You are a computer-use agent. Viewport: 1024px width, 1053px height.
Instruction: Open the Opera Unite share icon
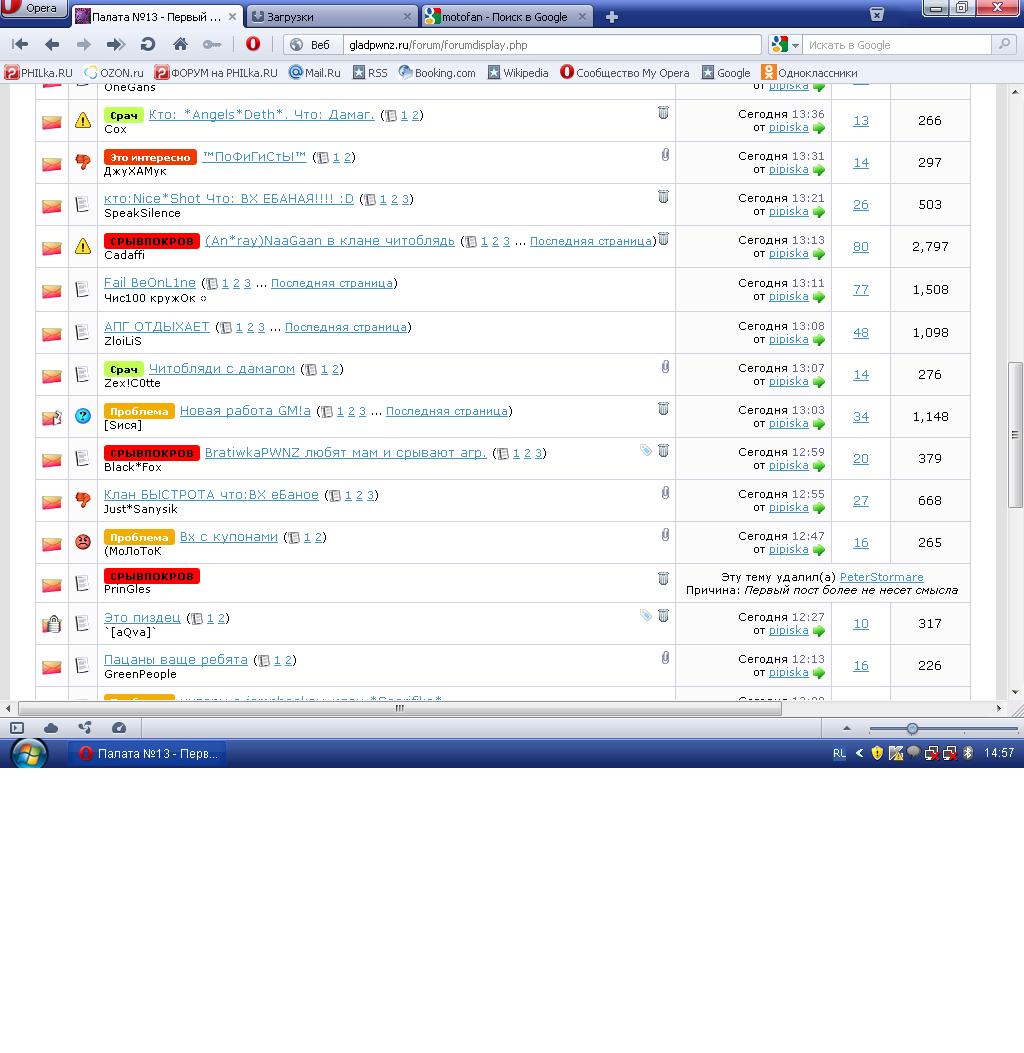click(x=85, y=728)
